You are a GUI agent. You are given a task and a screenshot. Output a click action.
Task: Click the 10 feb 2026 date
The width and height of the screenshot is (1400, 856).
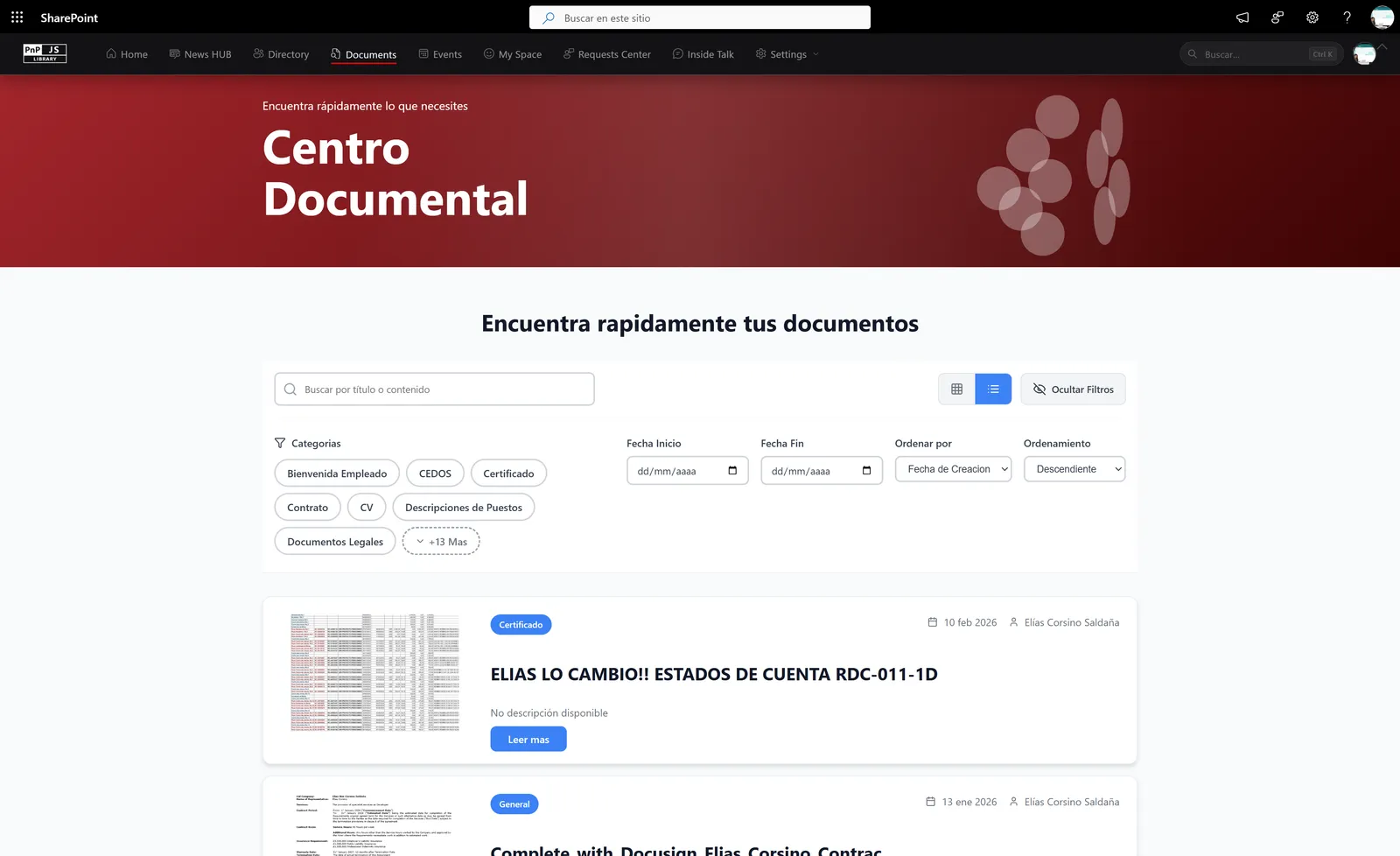click(970, 622)
